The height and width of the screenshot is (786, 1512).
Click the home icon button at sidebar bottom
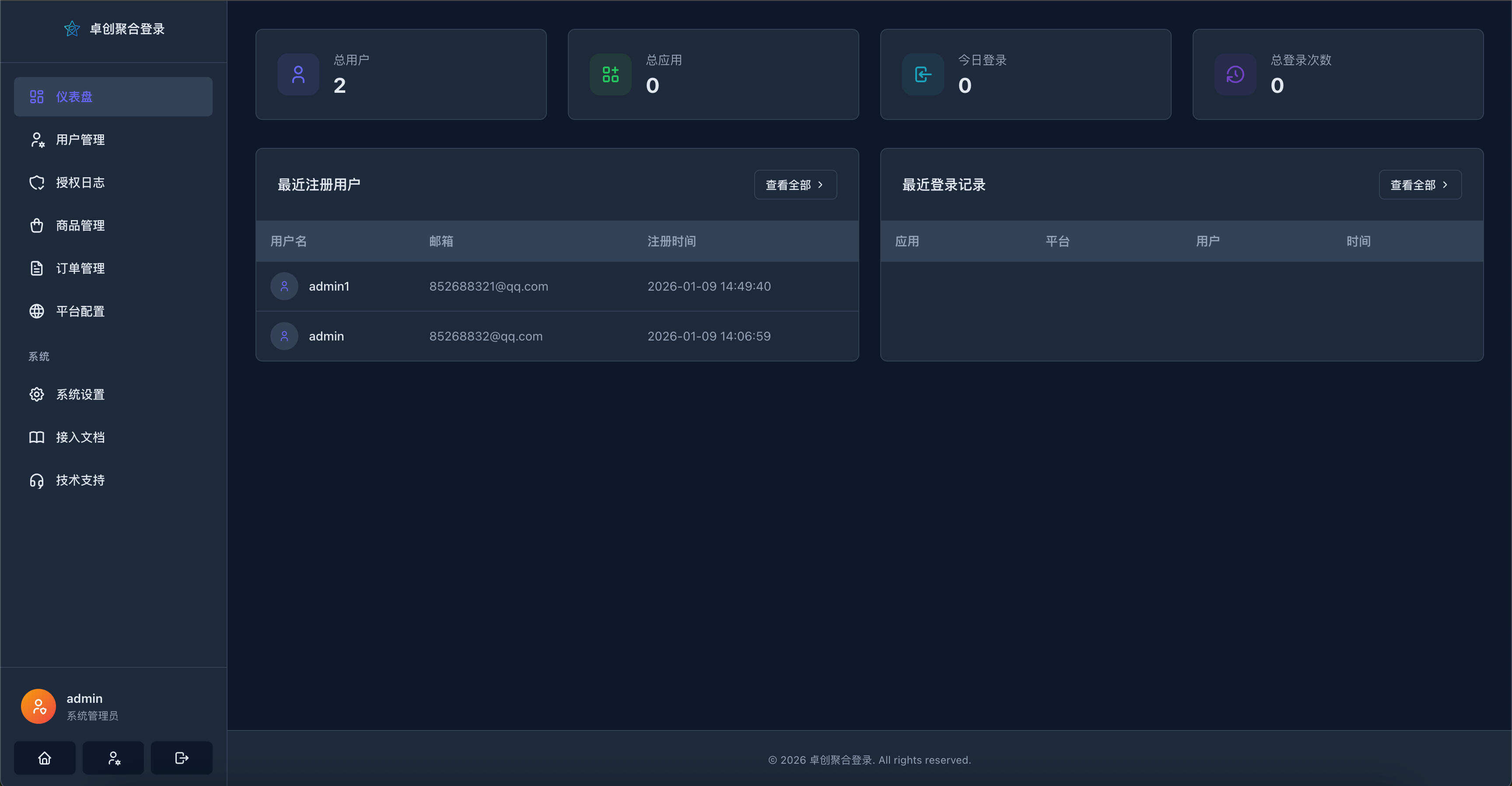45,758
